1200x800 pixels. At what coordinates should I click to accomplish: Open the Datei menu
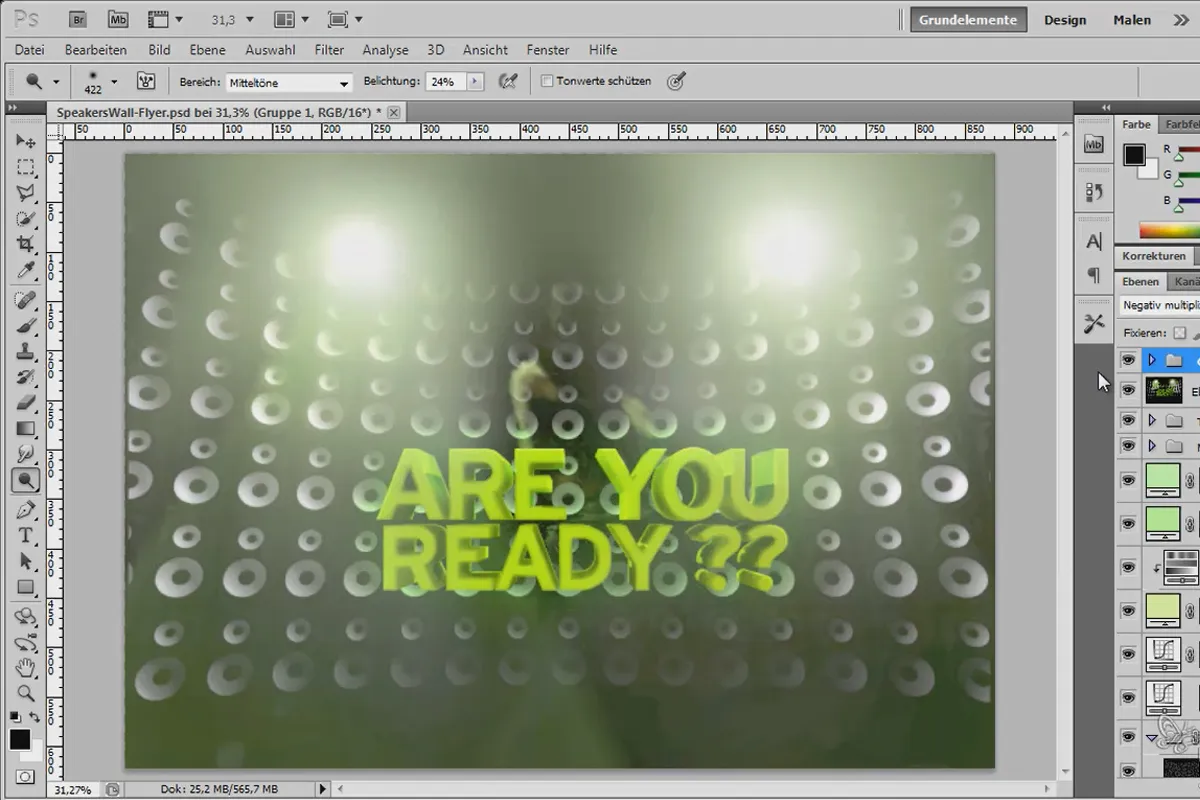pos(30,49)
